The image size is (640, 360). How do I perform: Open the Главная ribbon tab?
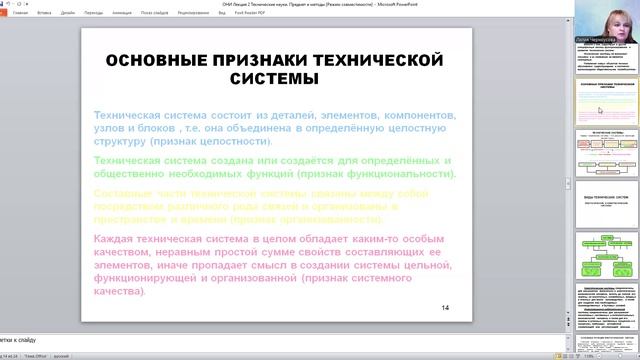click(20, 13)
